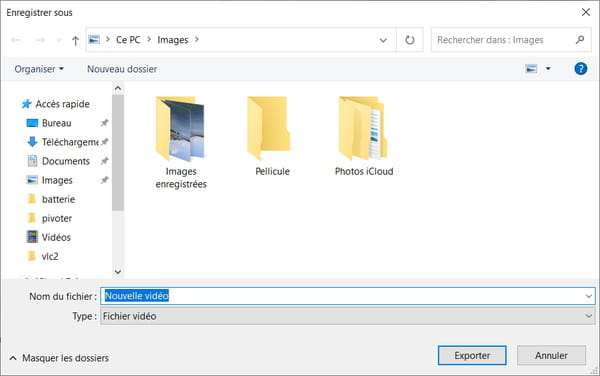Image resolution: width=600 pixels, height=376 pixels.
Task: Open the view options dropdown arrow
Action: 548,69
